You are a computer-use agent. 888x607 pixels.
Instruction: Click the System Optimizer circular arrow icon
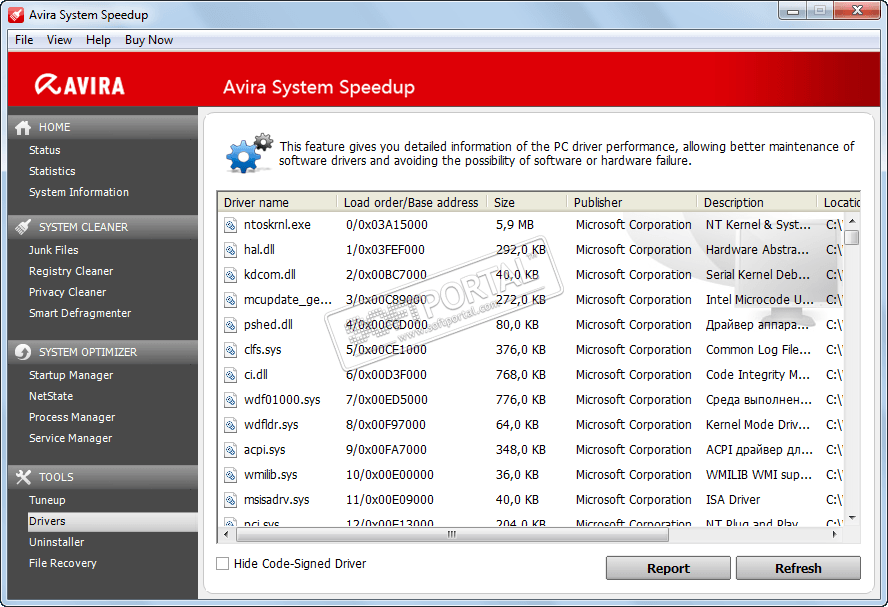23,352
